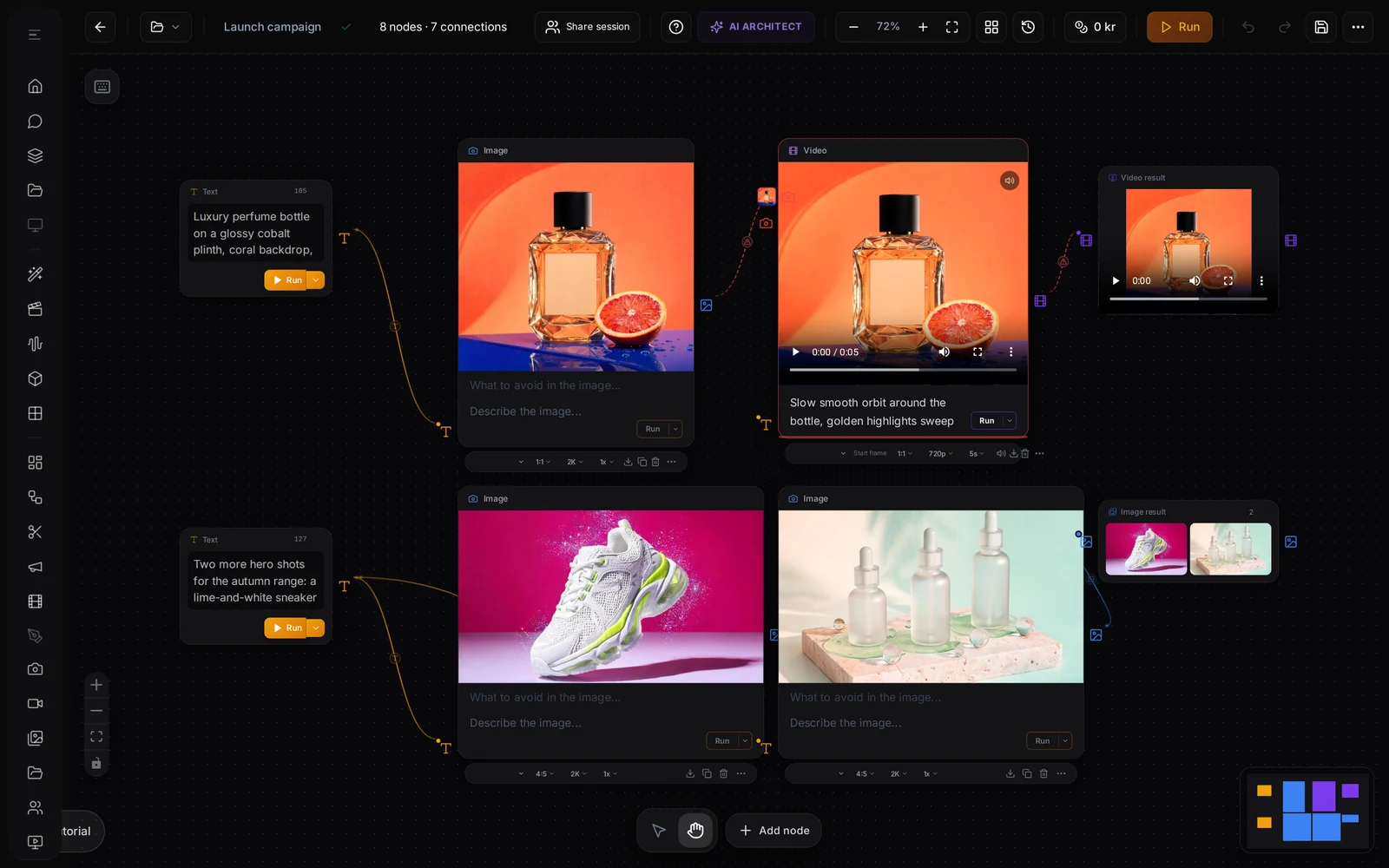This screenshot has height=868, width=1389.
Task: Open the workflow nodes icon in sidebar
Action: coord(35,497)
